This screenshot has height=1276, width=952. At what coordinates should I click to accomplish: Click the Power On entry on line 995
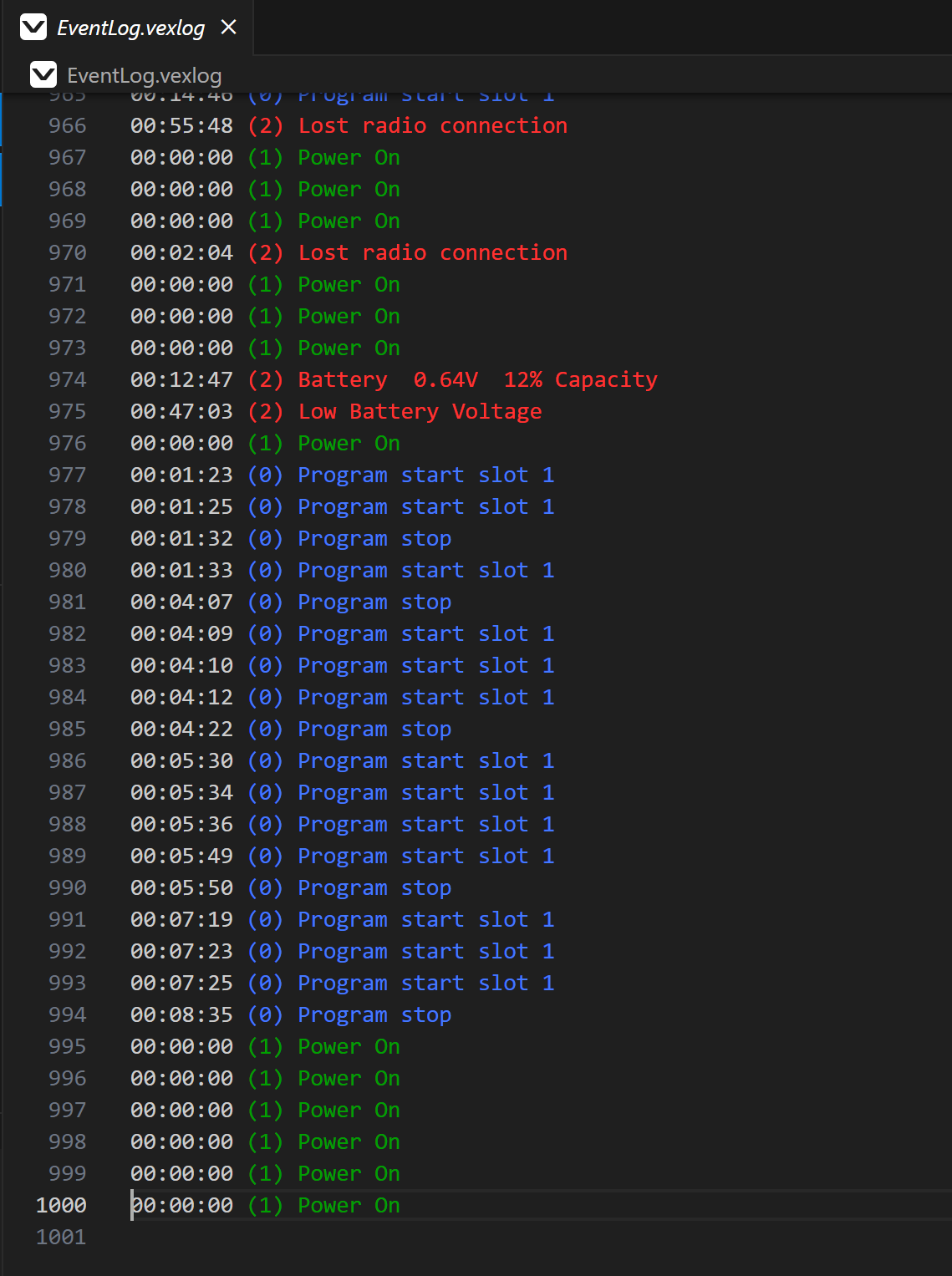coord(348,1046)
